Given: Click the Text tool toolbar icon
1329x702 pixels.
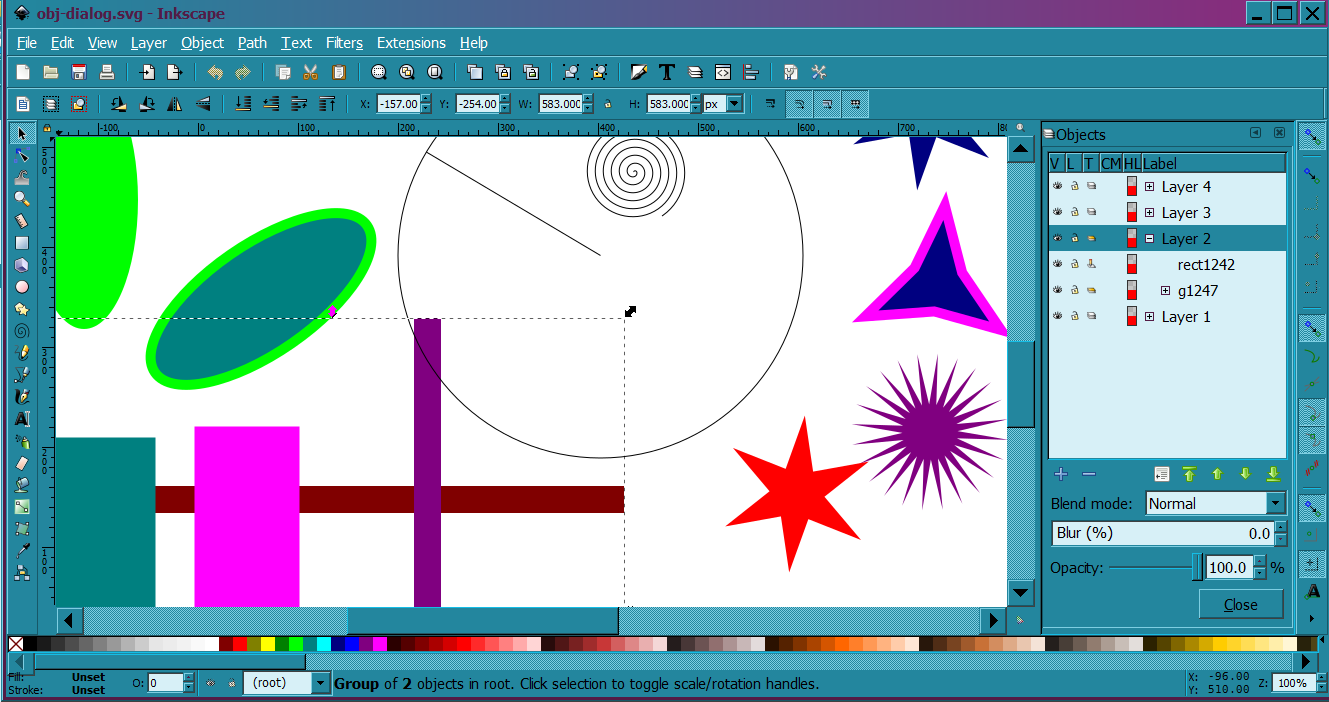Looking at the screenshot, I should 667,72.
